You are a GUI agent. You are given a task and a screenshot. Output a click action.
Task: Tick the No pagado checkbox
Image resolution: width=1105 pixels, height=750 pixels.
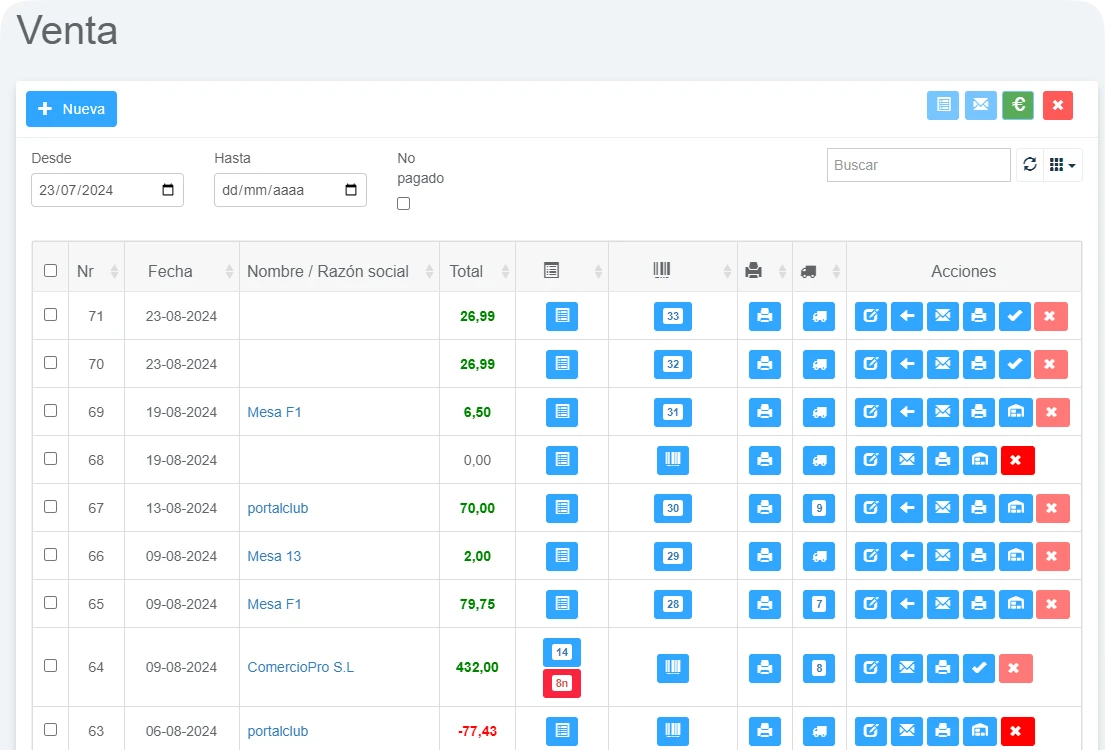coord(404,204)
